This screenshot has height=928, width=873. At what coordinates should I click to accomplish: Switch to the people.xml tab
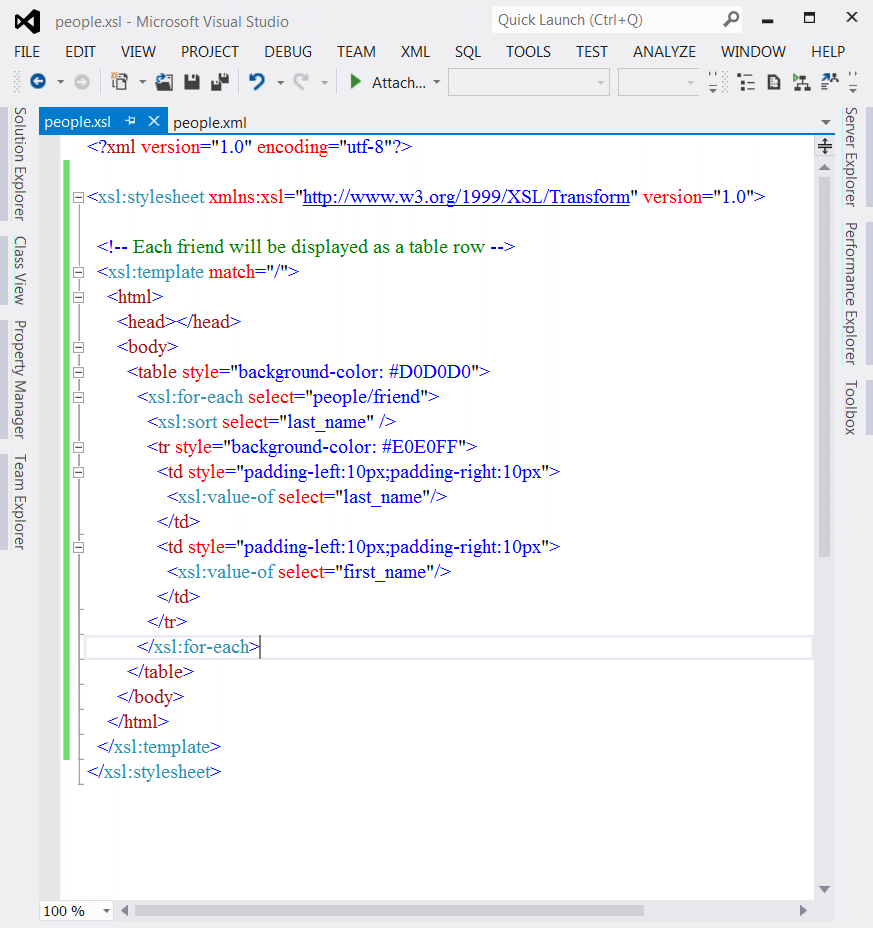point(210,123)
